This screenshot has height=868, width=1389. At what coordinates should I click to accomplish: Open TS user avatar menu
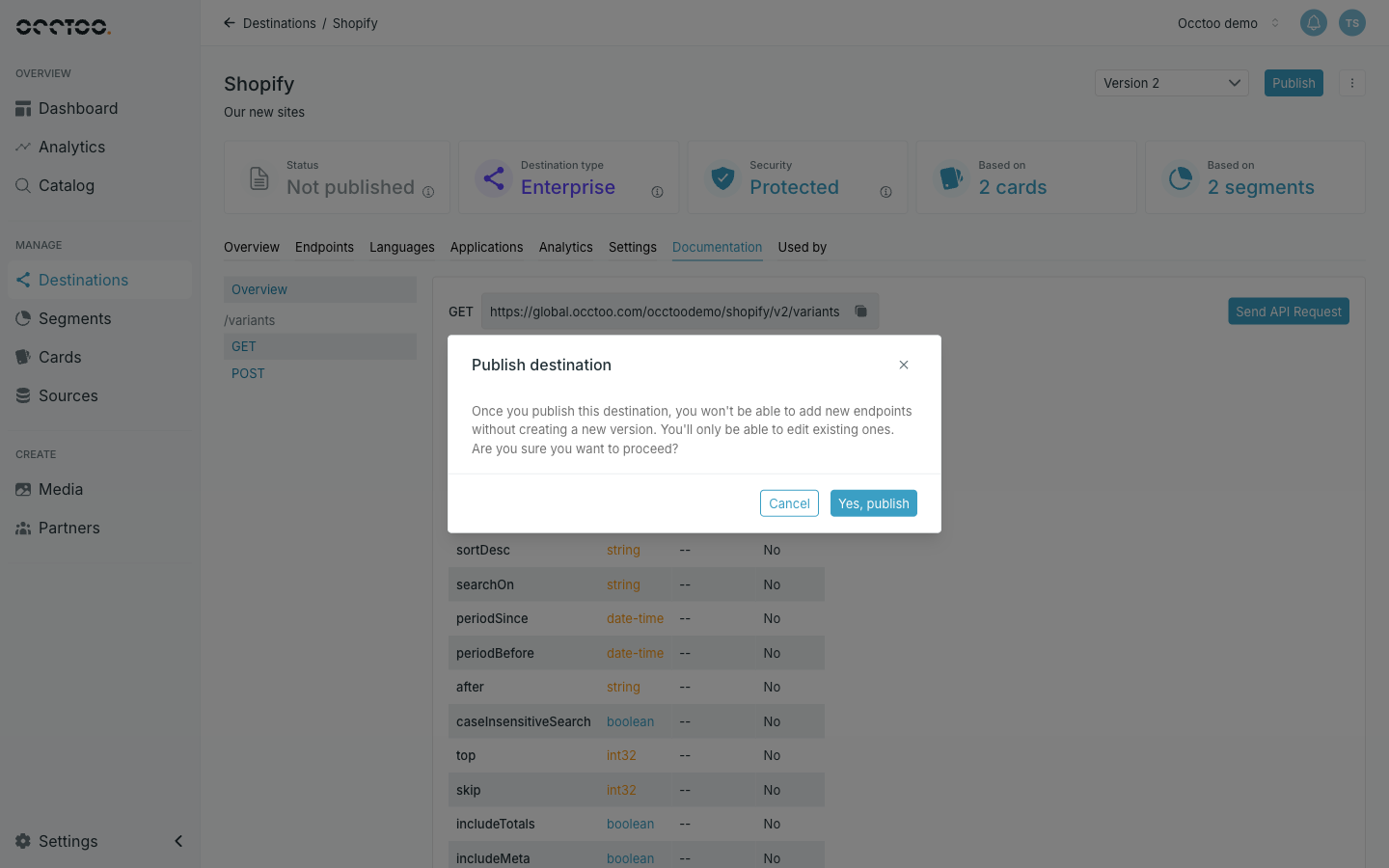click(x=1352, y=23)
